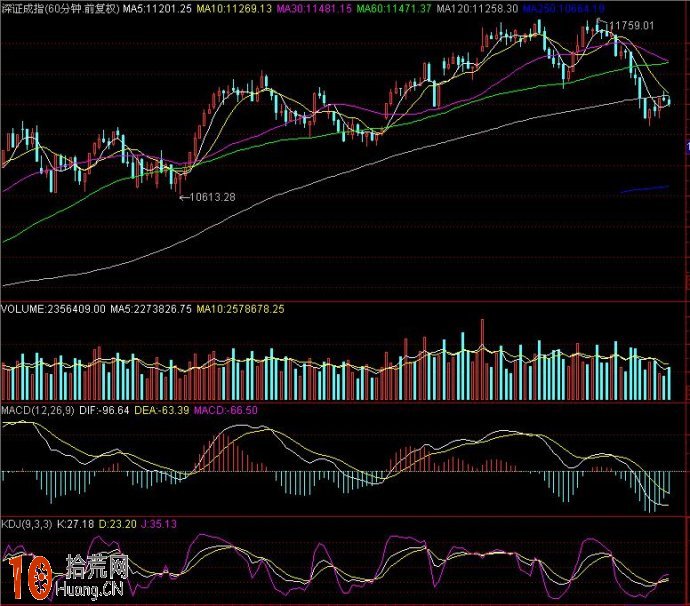This screenshot has width=690, height=606.
Task: Click the 11759.01 high price marker
Action: click(x=632, y=26)
